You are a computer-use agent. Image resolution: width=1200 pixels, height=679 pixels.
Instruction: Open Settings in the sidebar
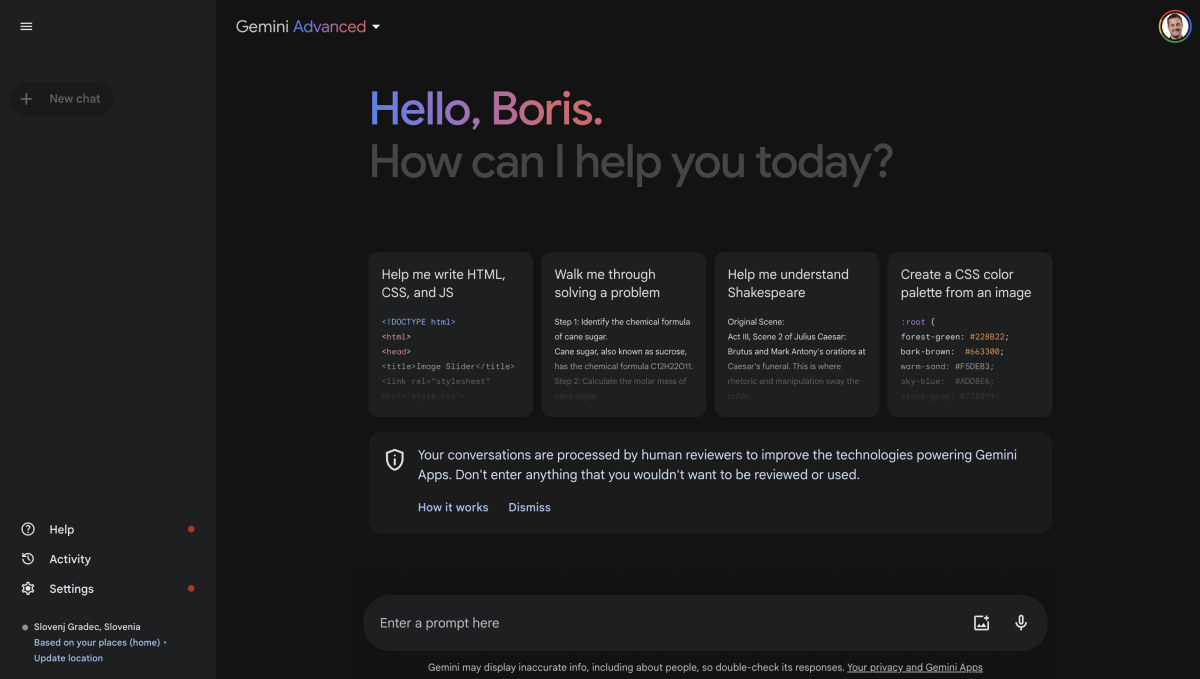click(x=108, y=589)
